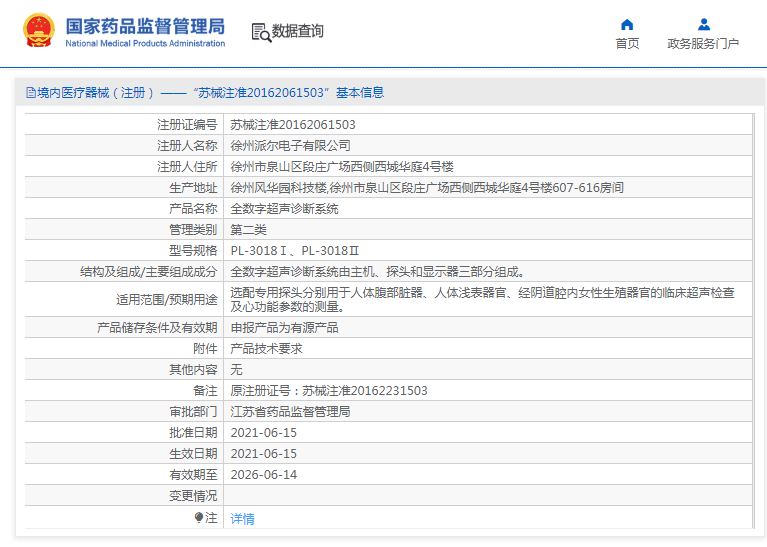Go to 首页 text label
The image size is (767, 547).
point(627,44)
